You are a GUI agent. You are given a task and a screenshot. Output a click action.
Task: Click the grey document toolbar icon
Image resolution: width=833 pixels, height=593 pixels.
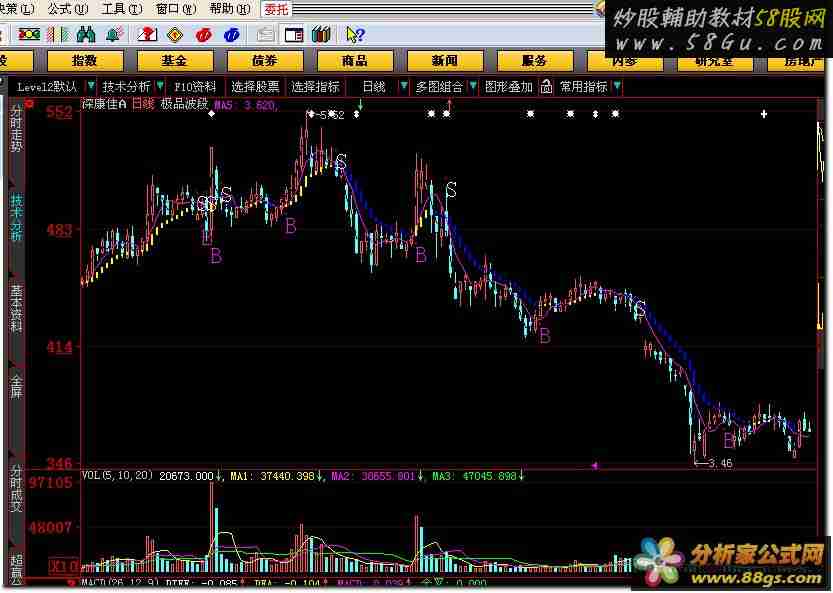[265, 35]
